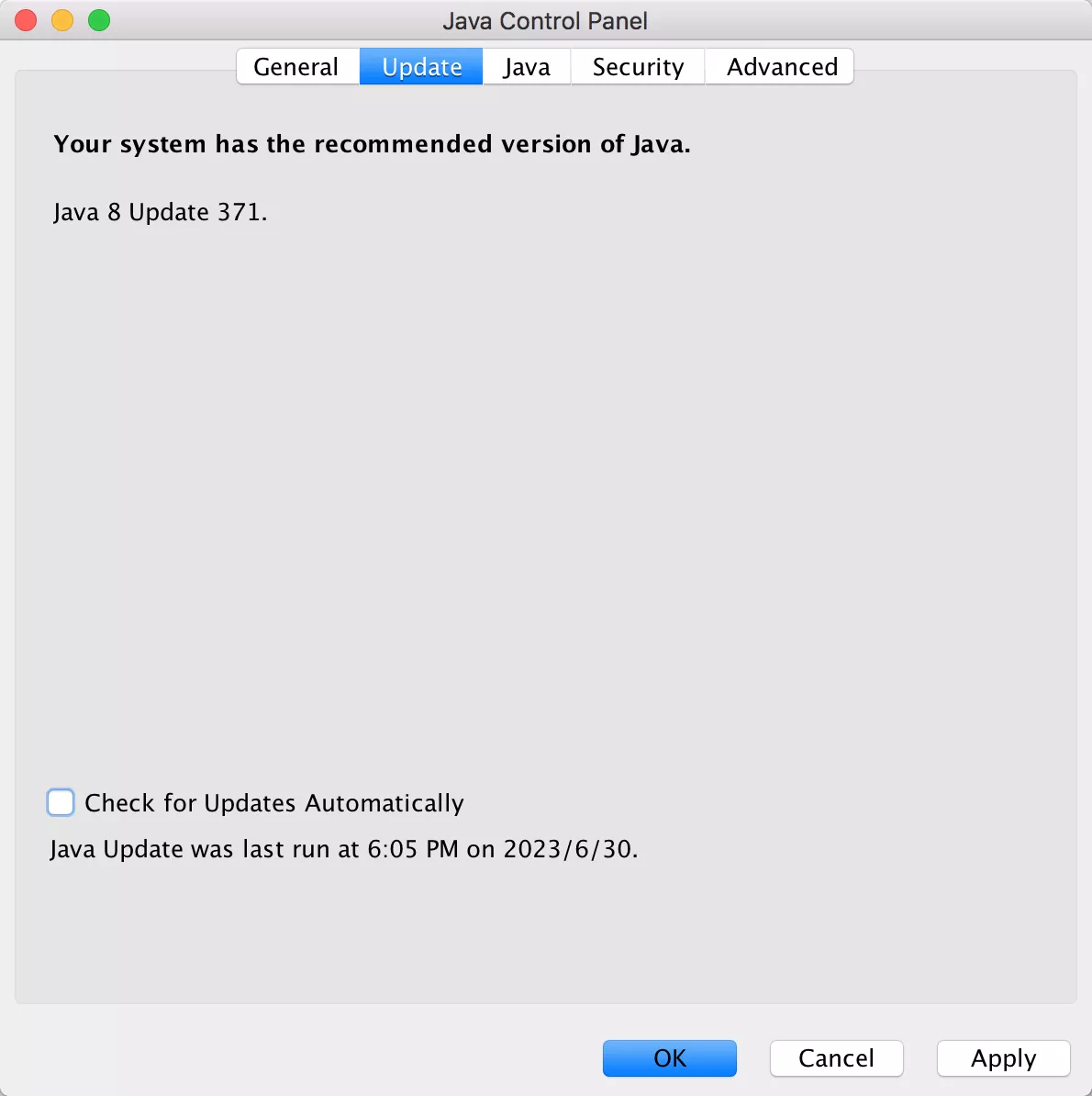Enable Check for Updates Automatically checkbox
The image size is (1092, 1096).
61,802
